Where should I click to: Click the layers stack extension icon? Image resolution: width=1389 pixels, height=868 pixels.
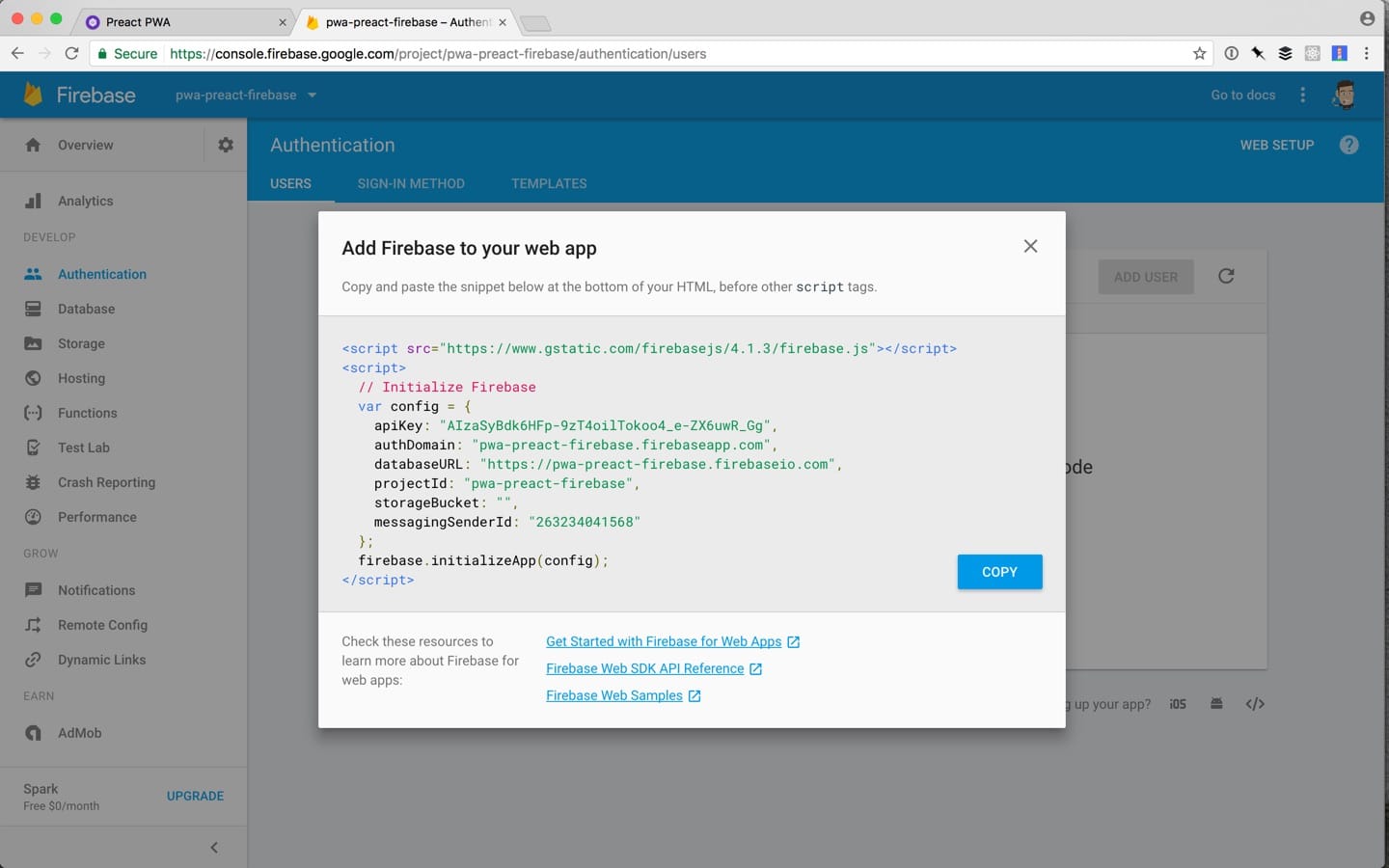tap(1285, 53)
